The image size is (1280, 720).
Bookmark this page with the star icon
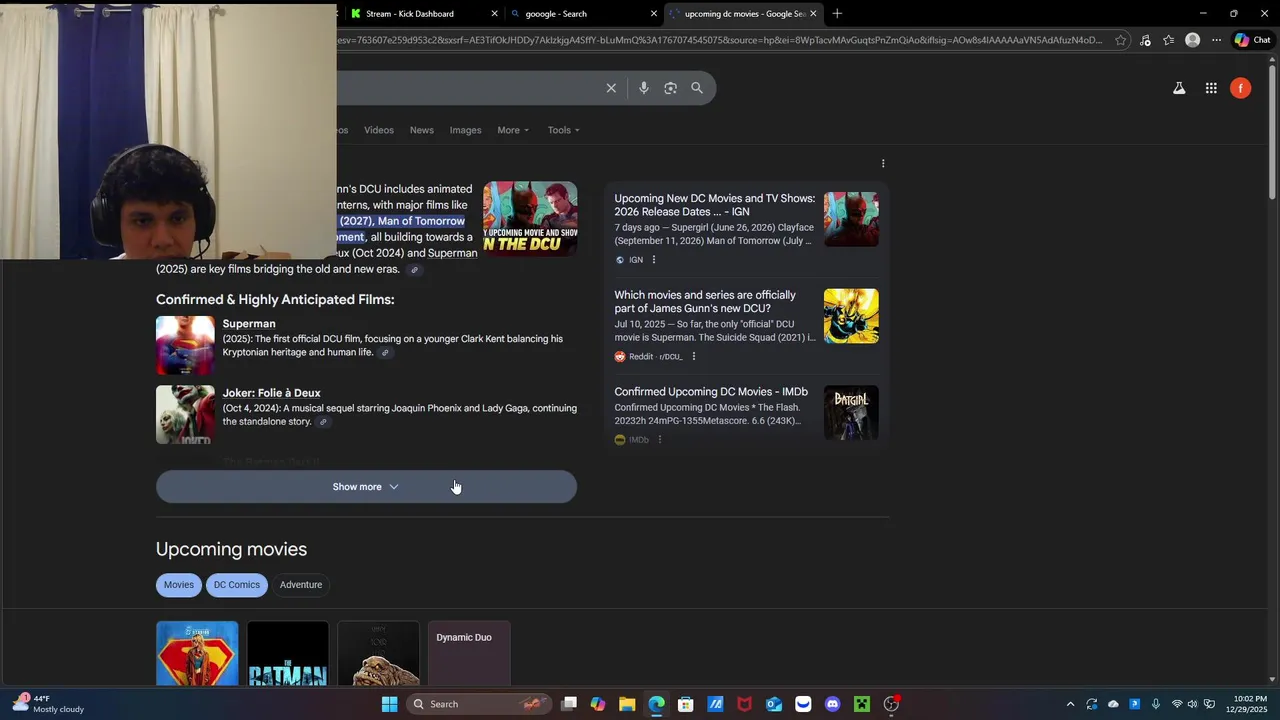point(1121,40)
